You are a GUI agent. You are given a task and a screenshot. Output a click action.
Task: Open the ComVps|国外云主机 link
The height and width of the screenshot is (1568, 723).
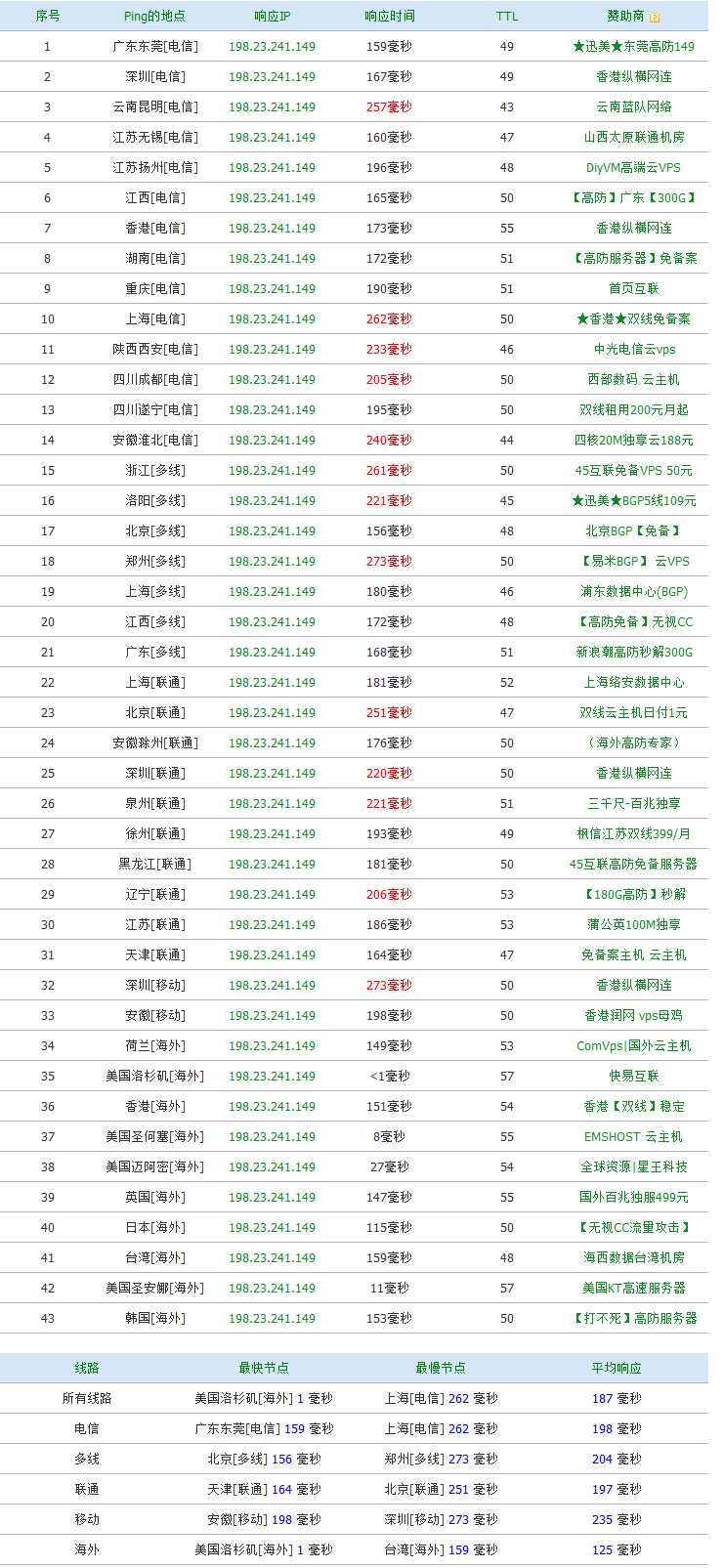[x=633, y=1046]
